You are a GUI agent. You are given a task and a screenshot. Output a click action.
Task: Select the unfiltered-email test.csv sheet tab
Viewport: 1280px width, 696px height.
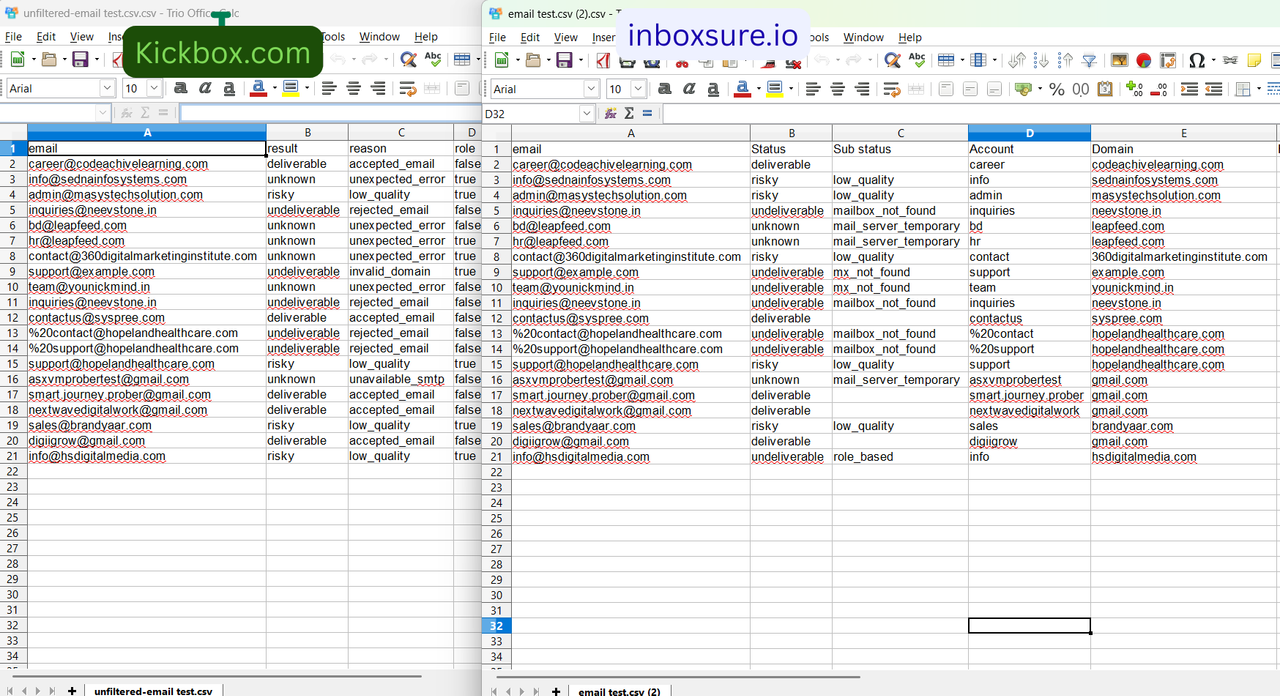pyautogui.click(x=153, y=691)
